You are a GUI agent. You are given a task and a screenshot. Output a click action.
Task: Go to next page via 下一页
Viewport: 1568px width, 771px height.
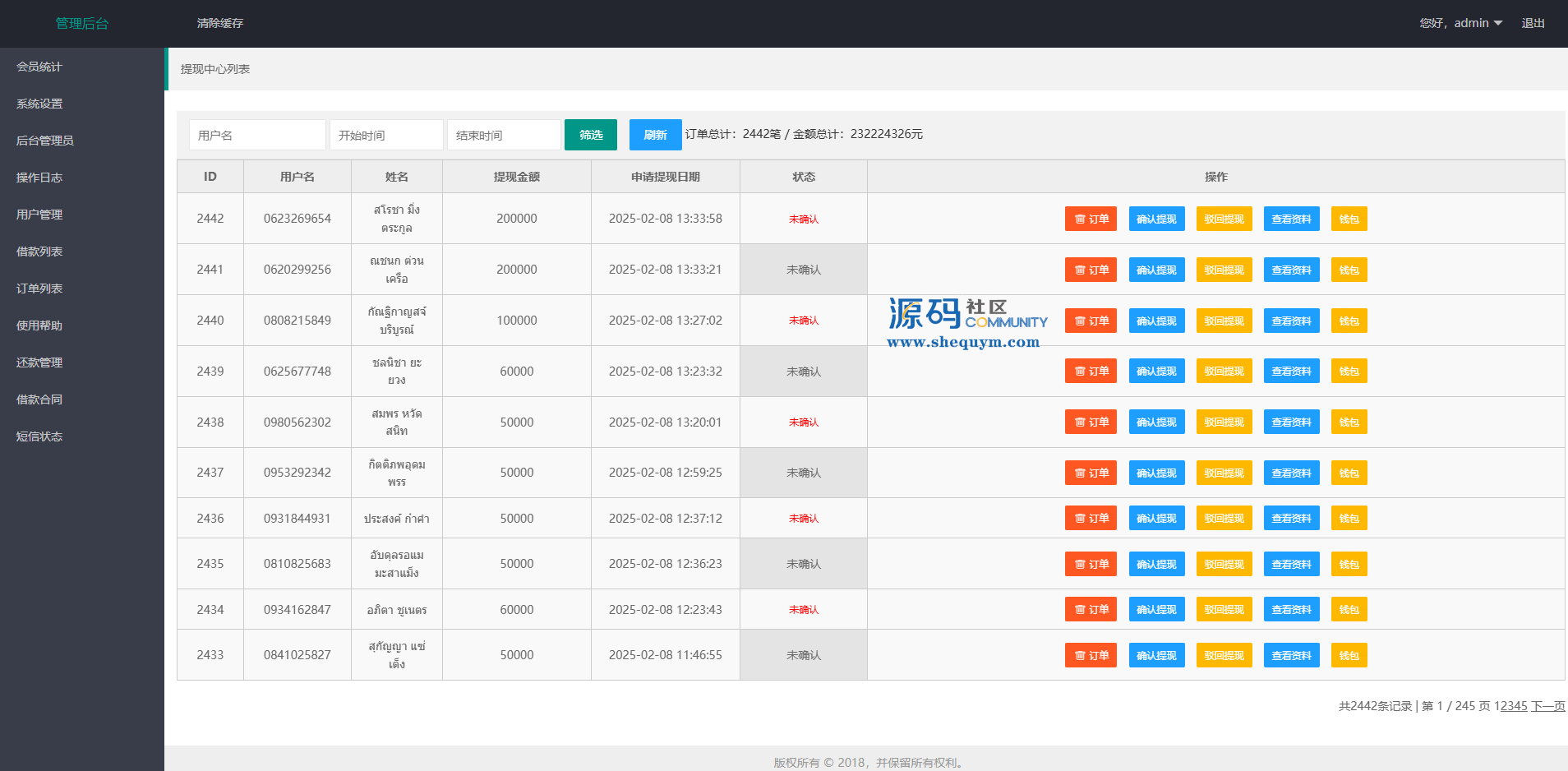(1547, 706)
